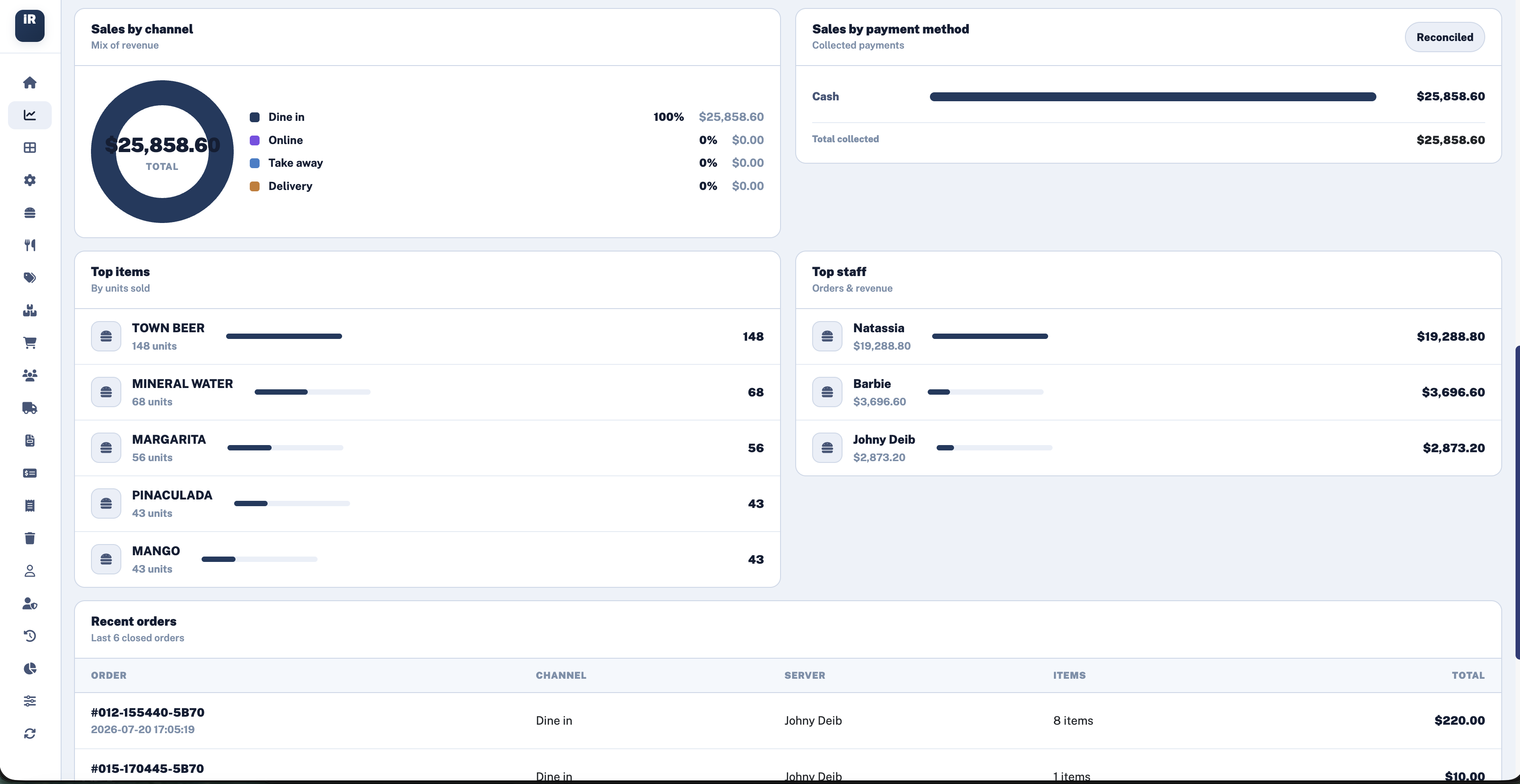Open the burger menu items sidebar icon
This screenshot has height=784, width=1520.
pyautogui.click(x=29, y=212)
